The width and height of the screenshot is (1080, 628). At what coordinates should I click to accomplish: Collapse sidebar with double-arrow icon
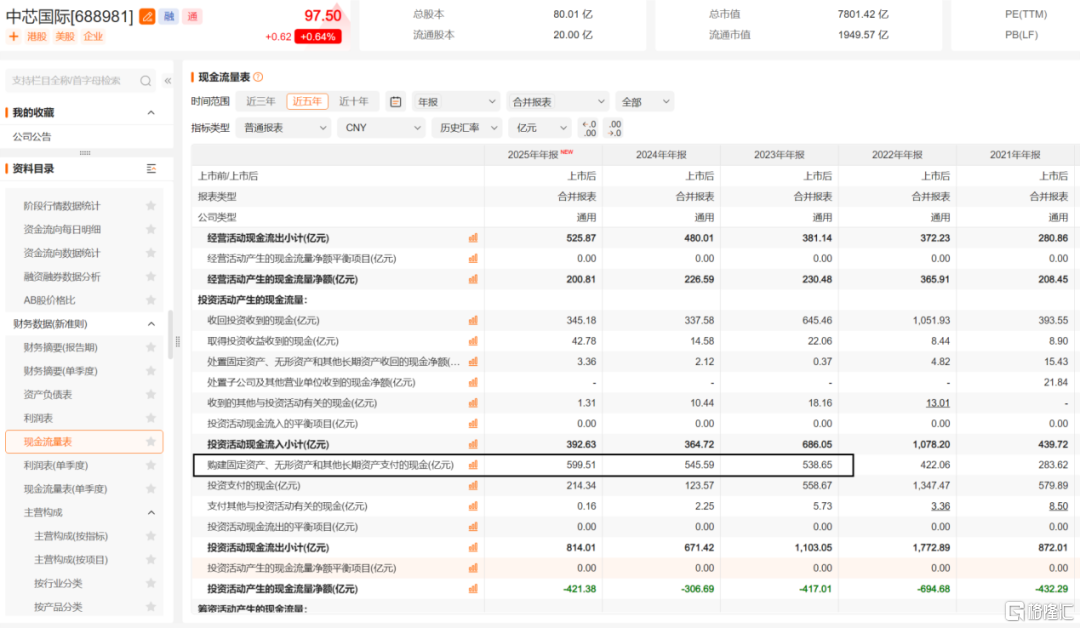[167, 81]
